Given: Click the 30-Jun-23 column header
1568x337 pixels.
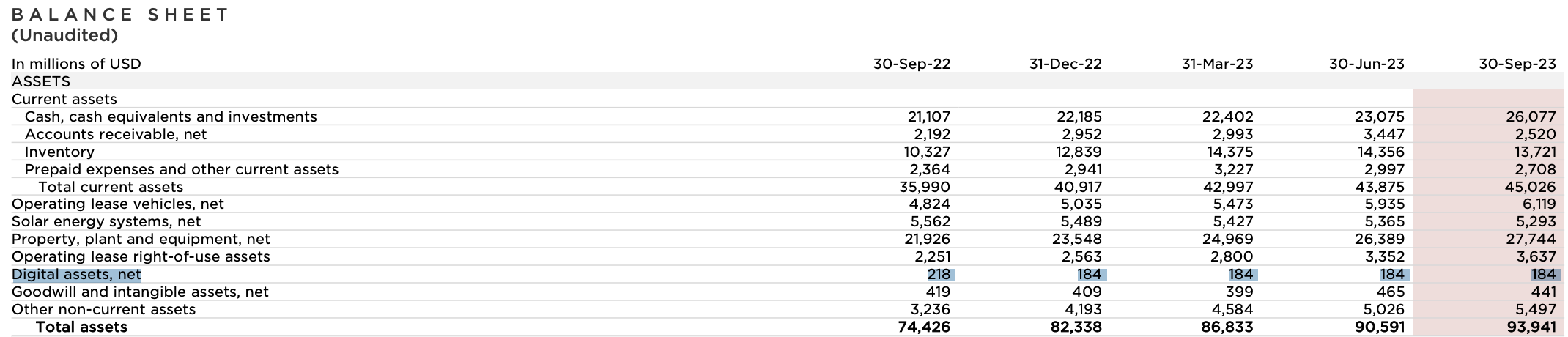Looking at the screenshot, I should [1367, 64].
